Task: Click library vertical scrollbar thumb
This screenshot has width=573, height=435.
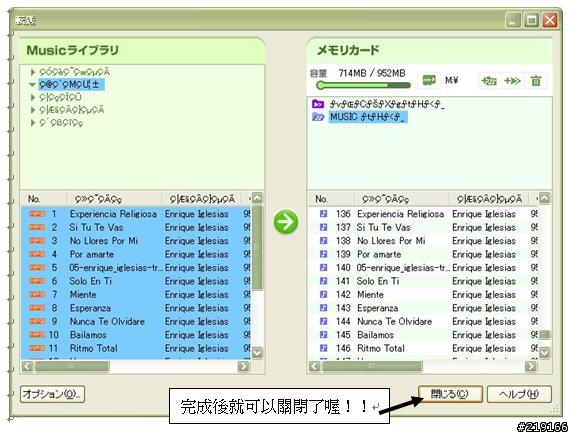Action: (x=257, y=247)
